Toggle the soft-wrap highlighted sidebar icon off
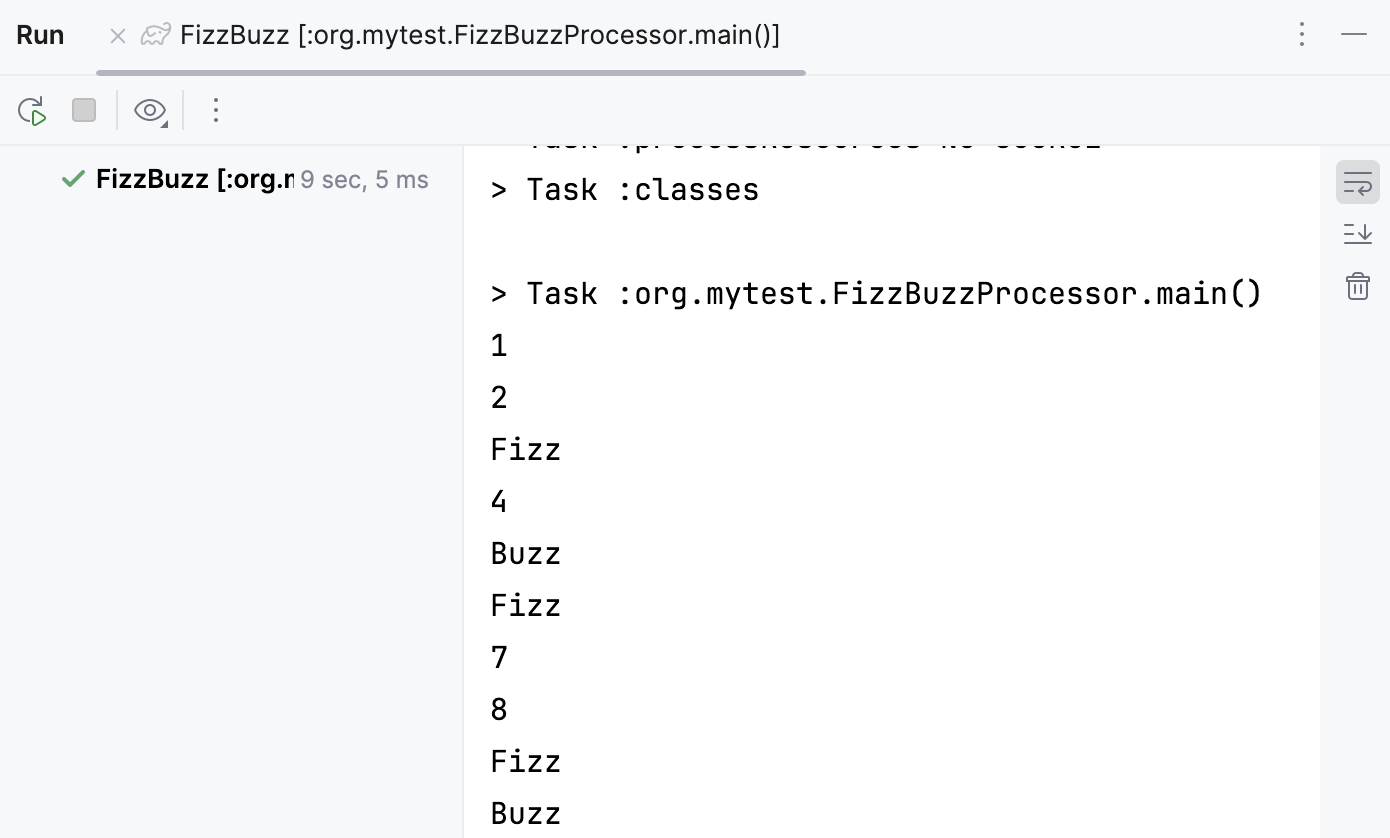The image size is (1390, 838). click(x=1357, y=182)
